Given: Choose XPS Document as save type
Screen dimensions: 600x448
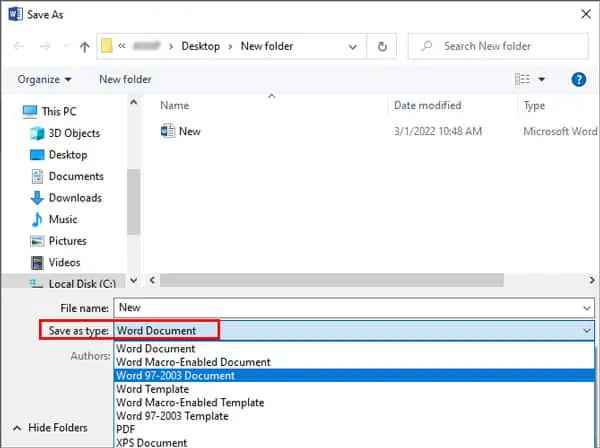Looking at the screenshot, I should pyautogui.click(x=354, y=442).
